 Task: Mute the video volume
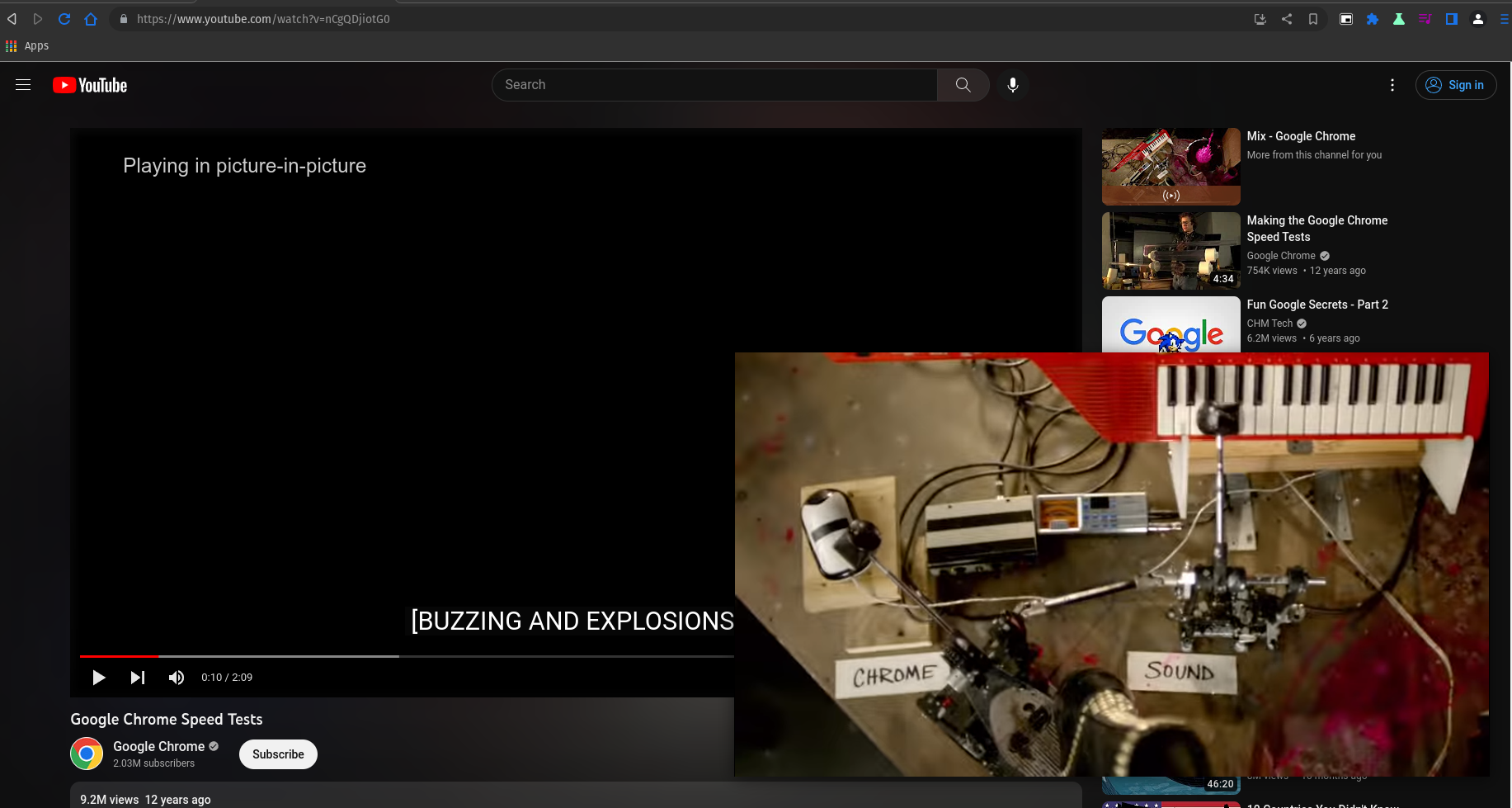coord(177,678)
